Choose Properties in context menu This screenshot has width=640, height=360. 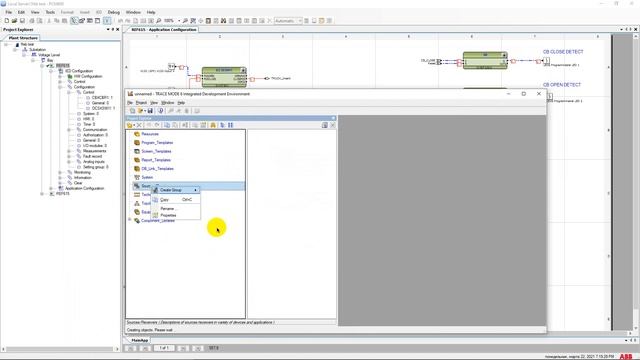pos(176,215)
